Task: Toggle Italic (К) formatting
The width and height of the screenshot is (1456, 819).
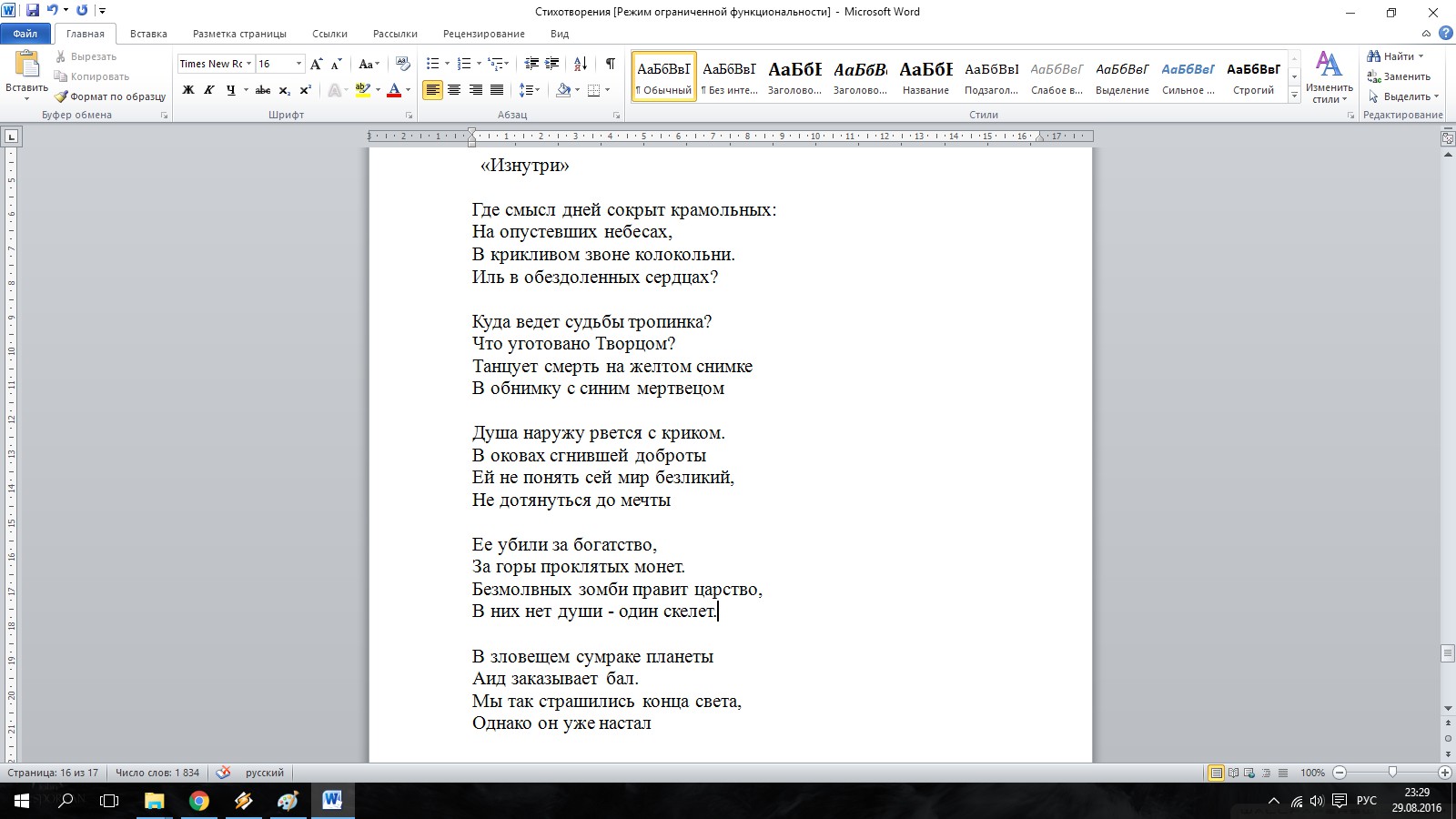Action: point(209,90)
